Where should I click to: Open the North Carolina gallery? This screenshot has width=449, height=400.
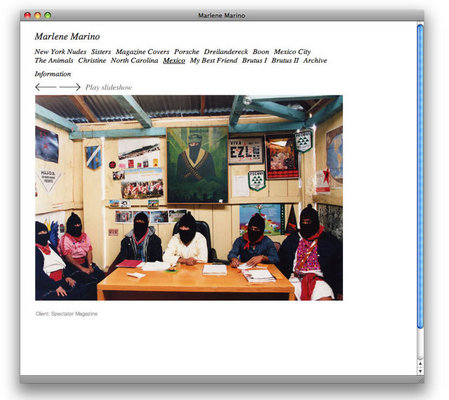point(135,60)
